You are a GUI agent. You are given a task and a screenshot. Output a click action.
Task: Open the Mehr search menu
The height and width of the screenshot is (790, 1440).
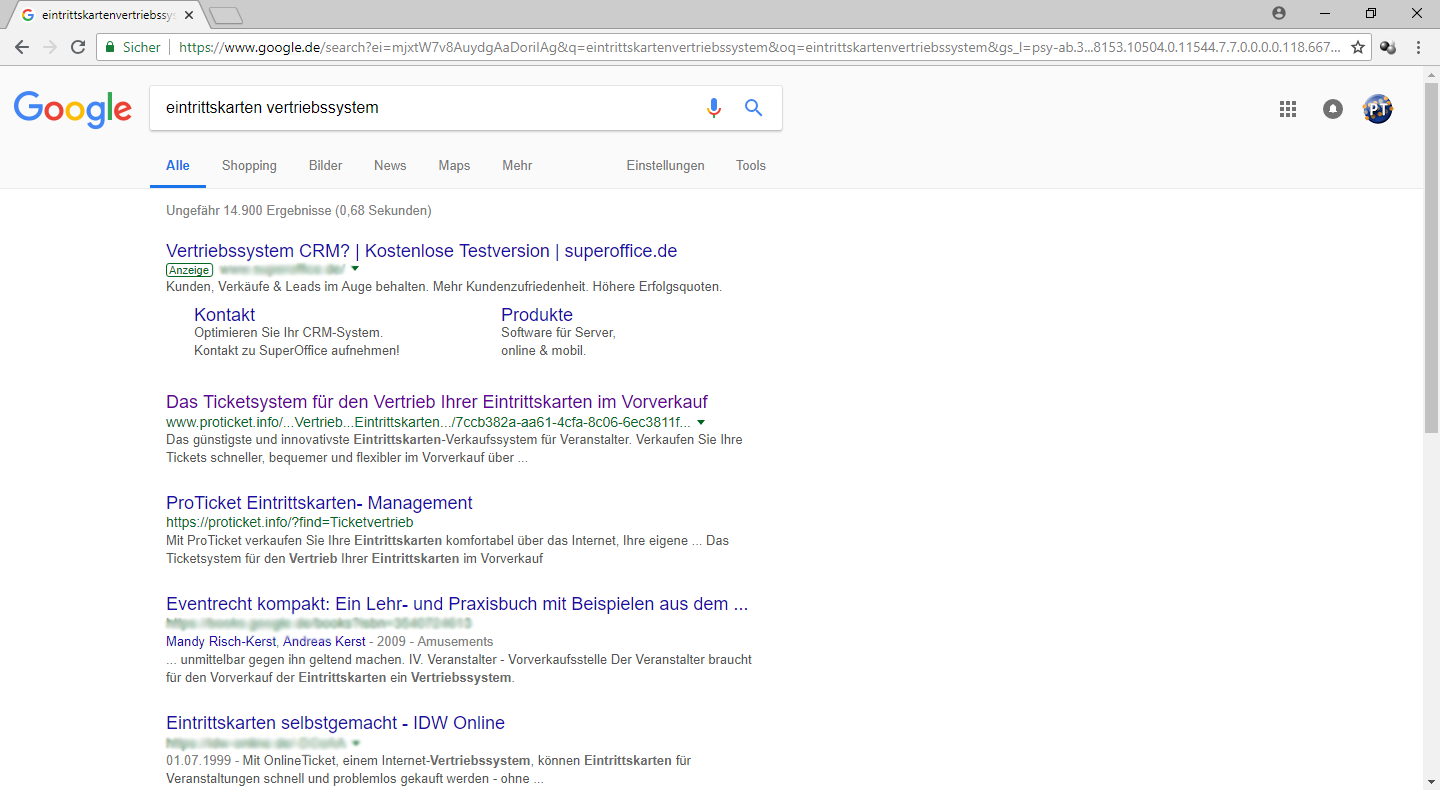[x=517, y=166]
